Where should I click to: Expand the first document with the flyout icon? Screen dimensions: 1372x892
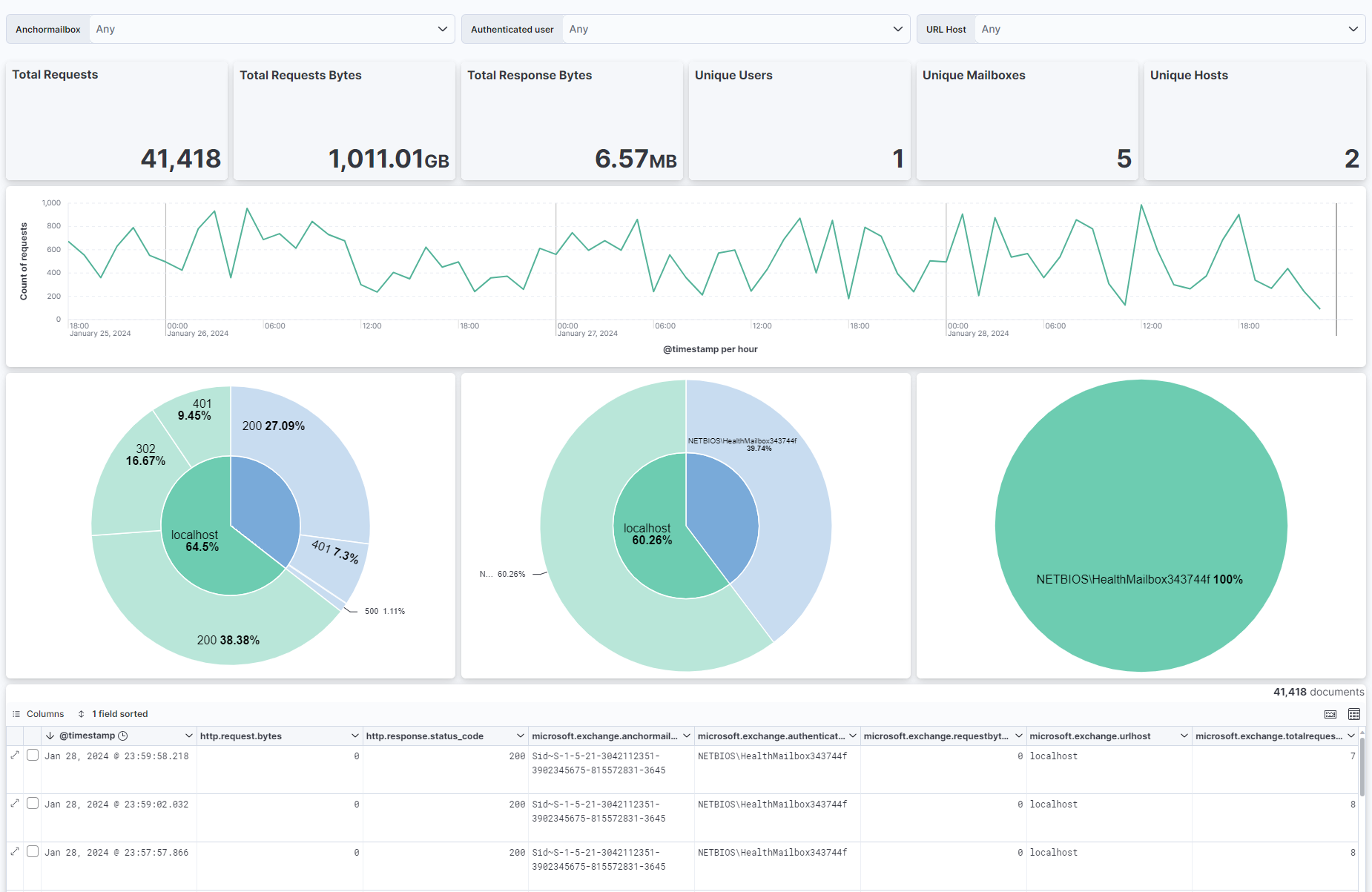click(x=15, y=756)
